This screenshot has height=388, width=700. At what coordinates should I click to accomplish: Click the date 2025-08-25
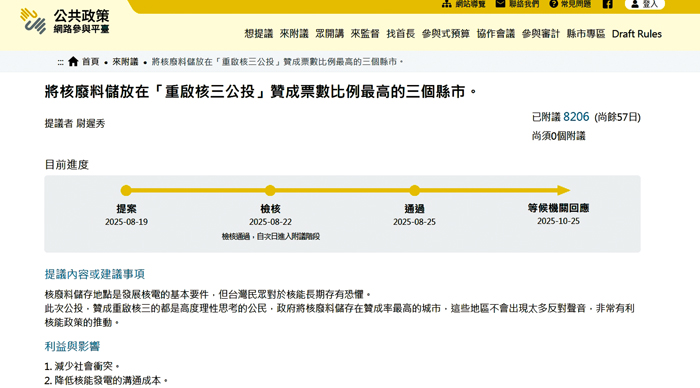(x=414, y=222)
